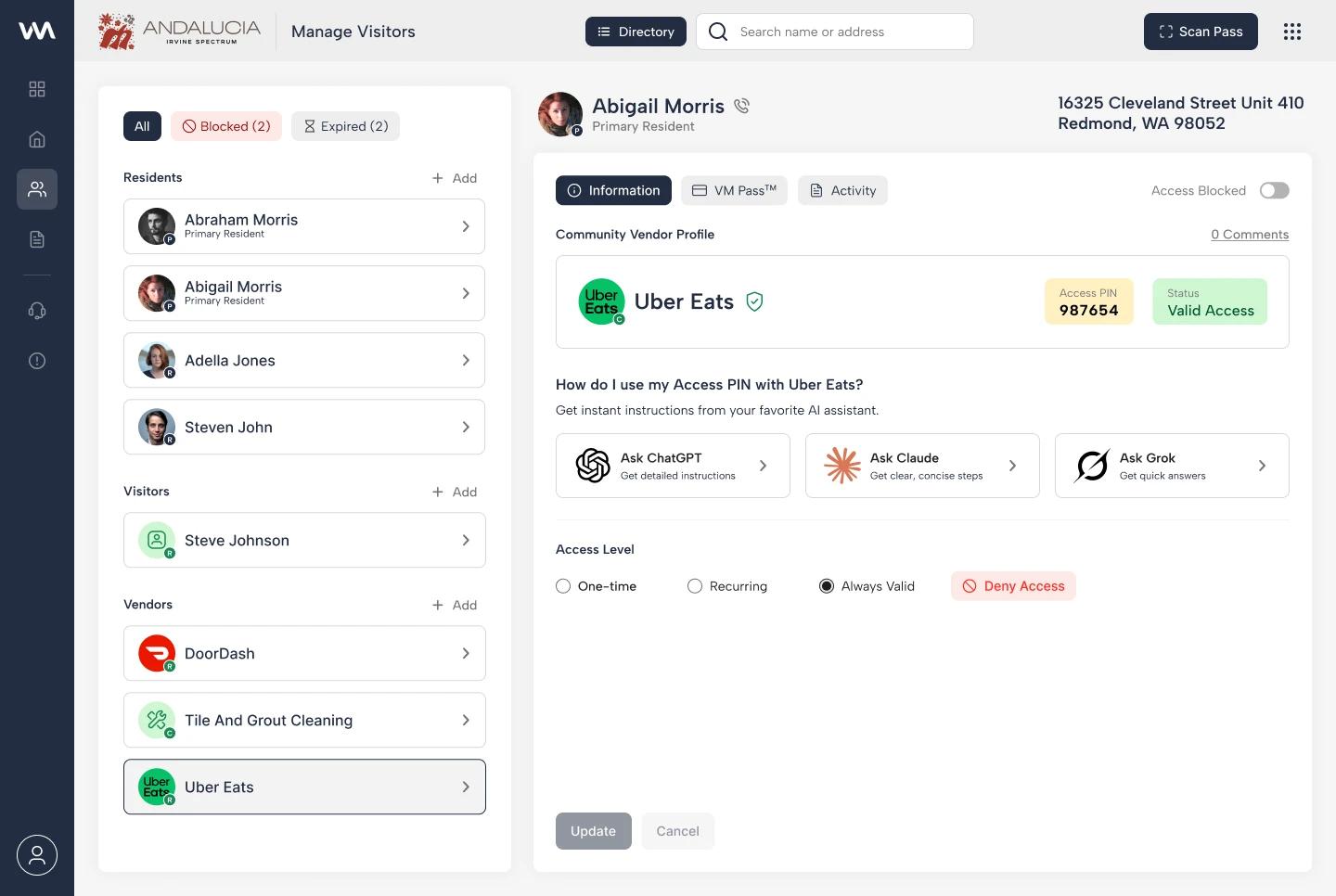The image size is (1336, 896).
Task: Switch to the Information tab
Action: pyautogui.click(x=613, y=190)
